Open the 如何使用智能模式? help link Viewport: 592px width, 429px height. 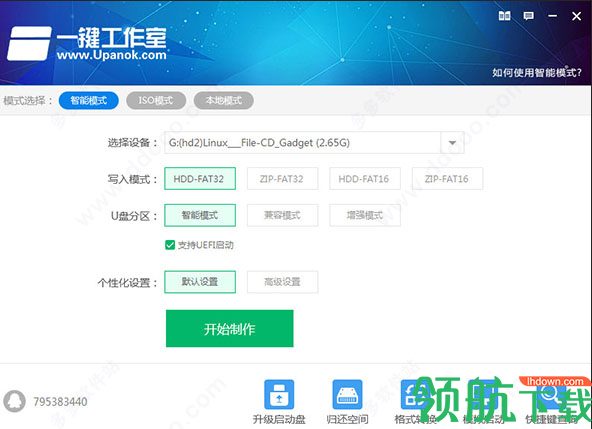[536, 73]
